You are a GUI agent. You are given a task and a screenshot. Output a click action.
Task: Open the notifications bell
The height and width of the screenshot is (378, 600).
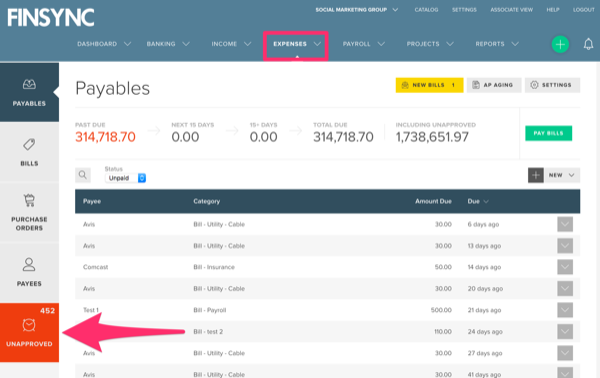pyautogui.click(x=588, y=44)
